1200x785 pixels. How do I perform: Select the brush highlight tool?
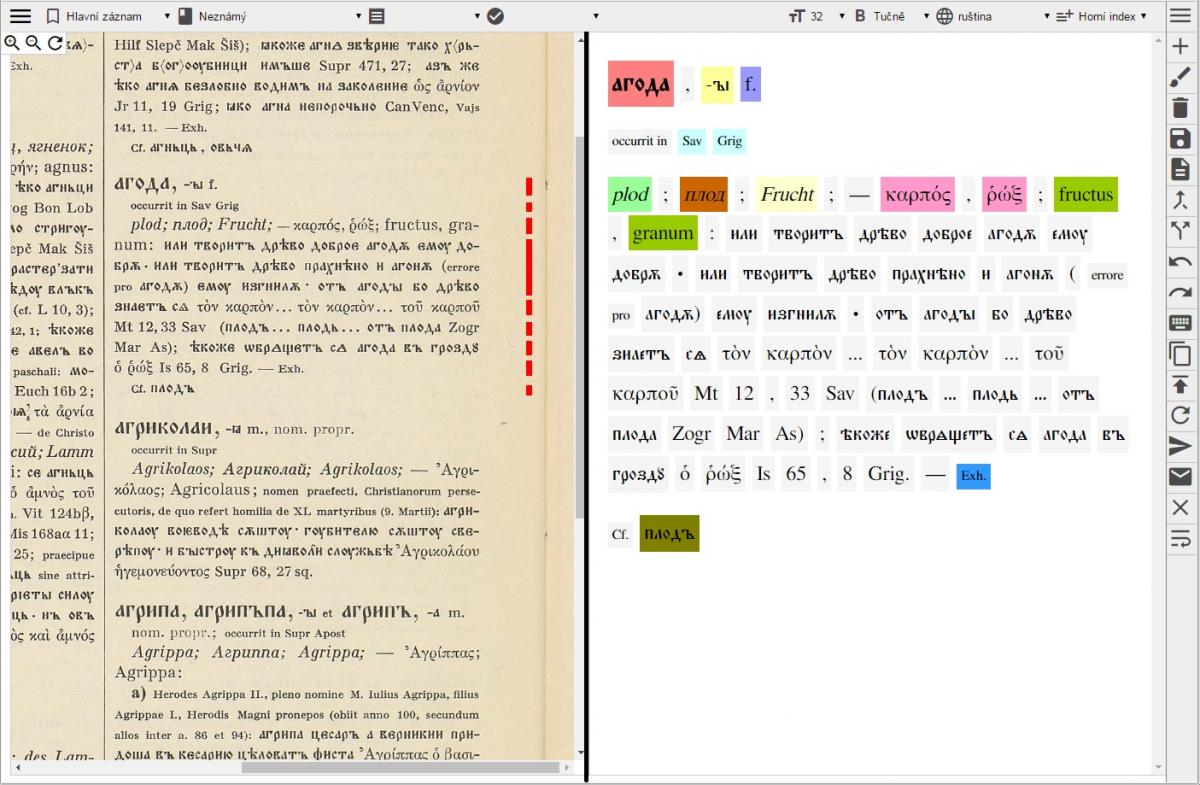click(1180, 77)
